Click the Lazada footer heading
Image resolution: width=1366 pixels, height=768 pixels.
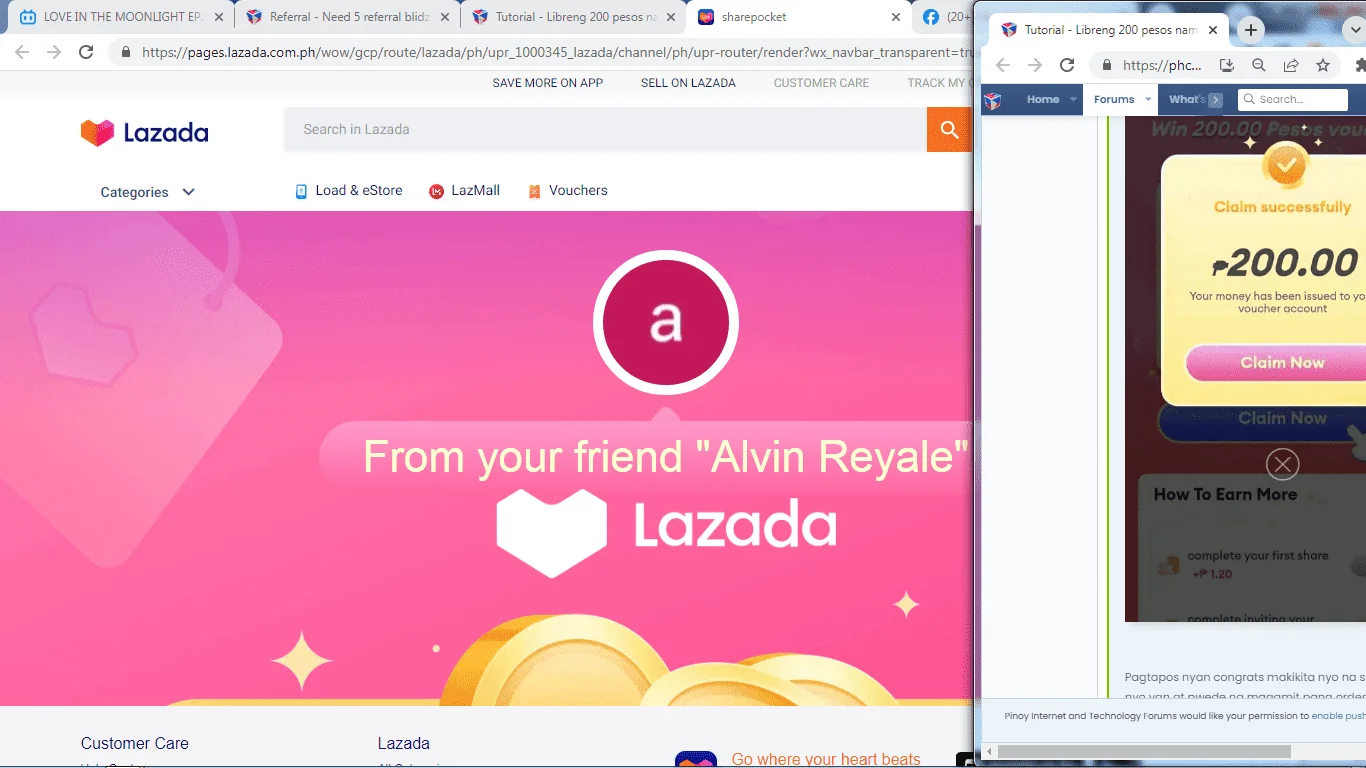[403, 743]
